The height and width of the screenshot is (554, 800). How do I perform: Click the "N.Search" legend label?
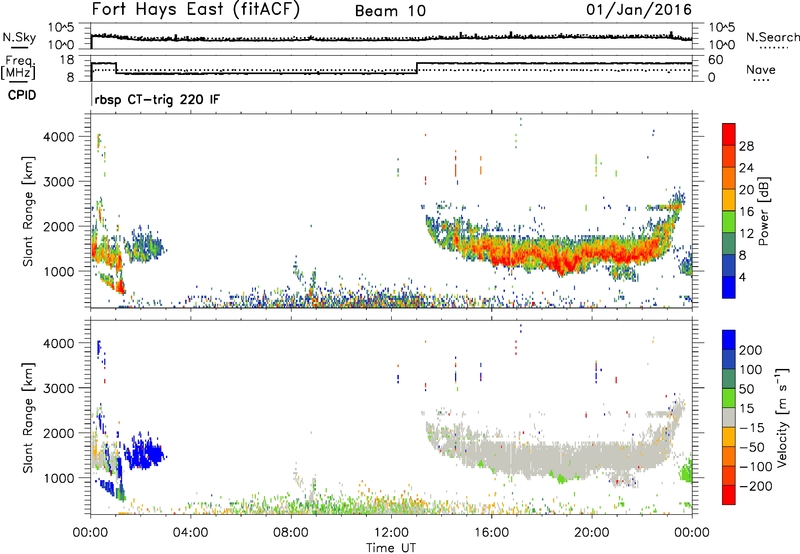pyautogui.click(x=772, y=37)
